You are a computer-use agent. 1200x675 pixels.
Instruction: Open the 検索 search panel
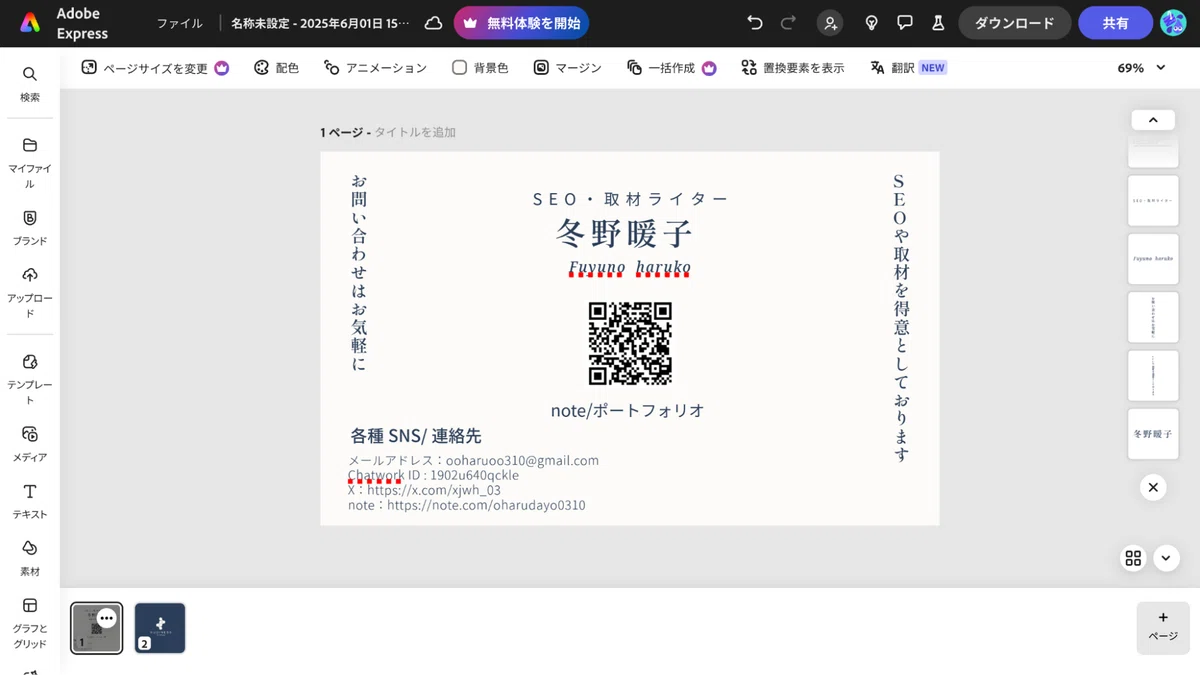click(x=30, y=84)
